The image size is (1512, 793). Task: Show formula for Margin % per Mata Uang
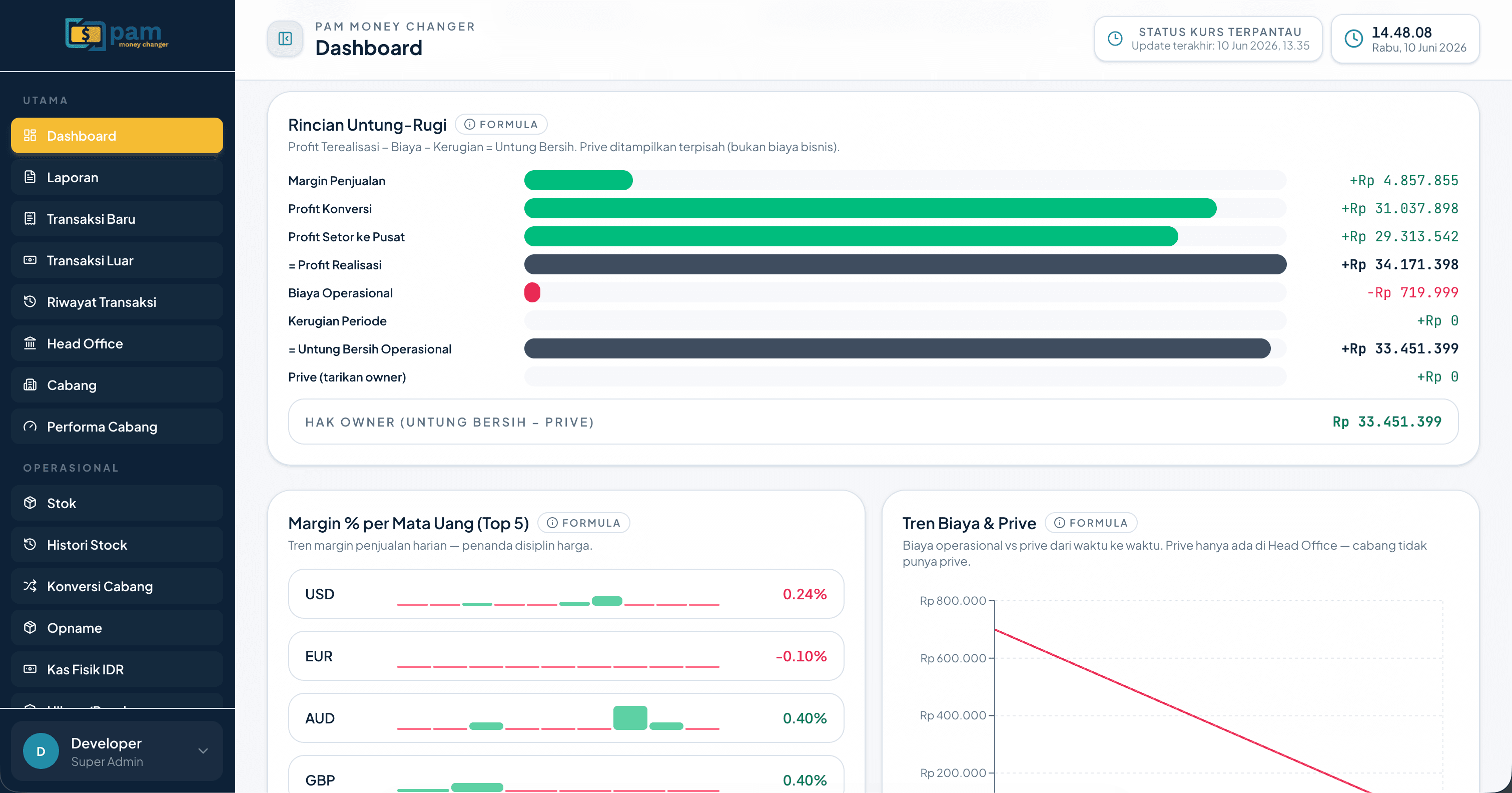coord(584,523)
